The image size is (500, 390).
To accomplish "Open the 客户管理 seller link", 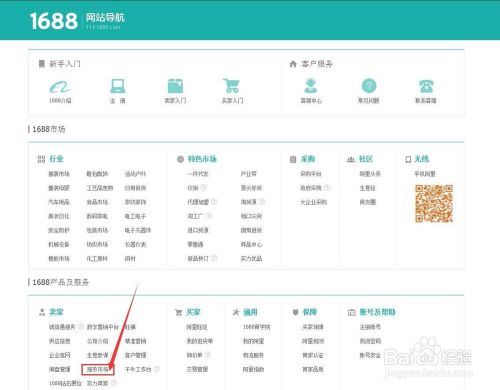I will pos(135,355).
